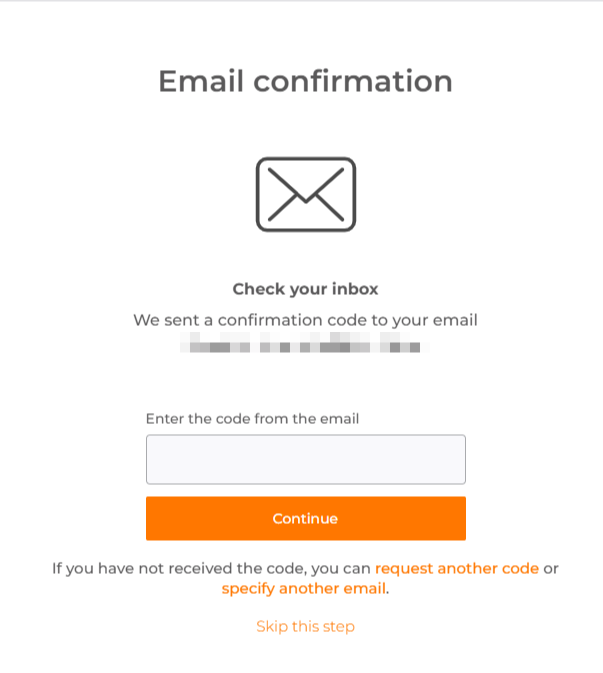Open the specify another email link
This screenshot has width=603, height=673.
(303, 588)
